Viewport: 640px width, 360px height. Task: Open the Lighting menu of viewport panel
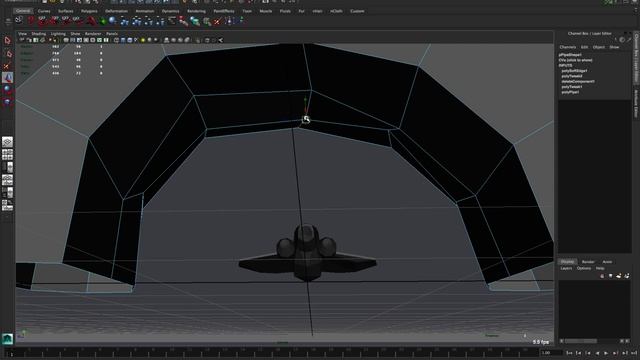58,34
